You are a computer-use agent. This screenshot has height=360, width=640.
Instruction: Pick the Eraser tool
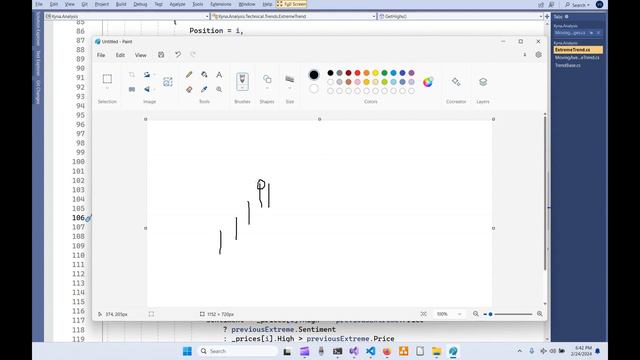189,89
